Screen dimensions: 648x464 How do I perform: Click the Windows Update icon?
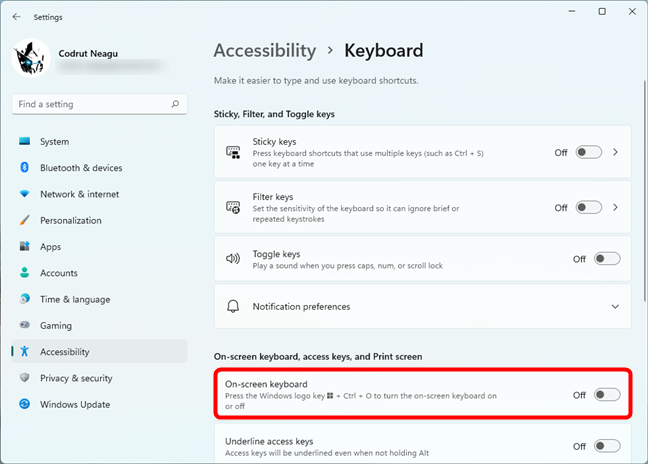click(25, 404)
